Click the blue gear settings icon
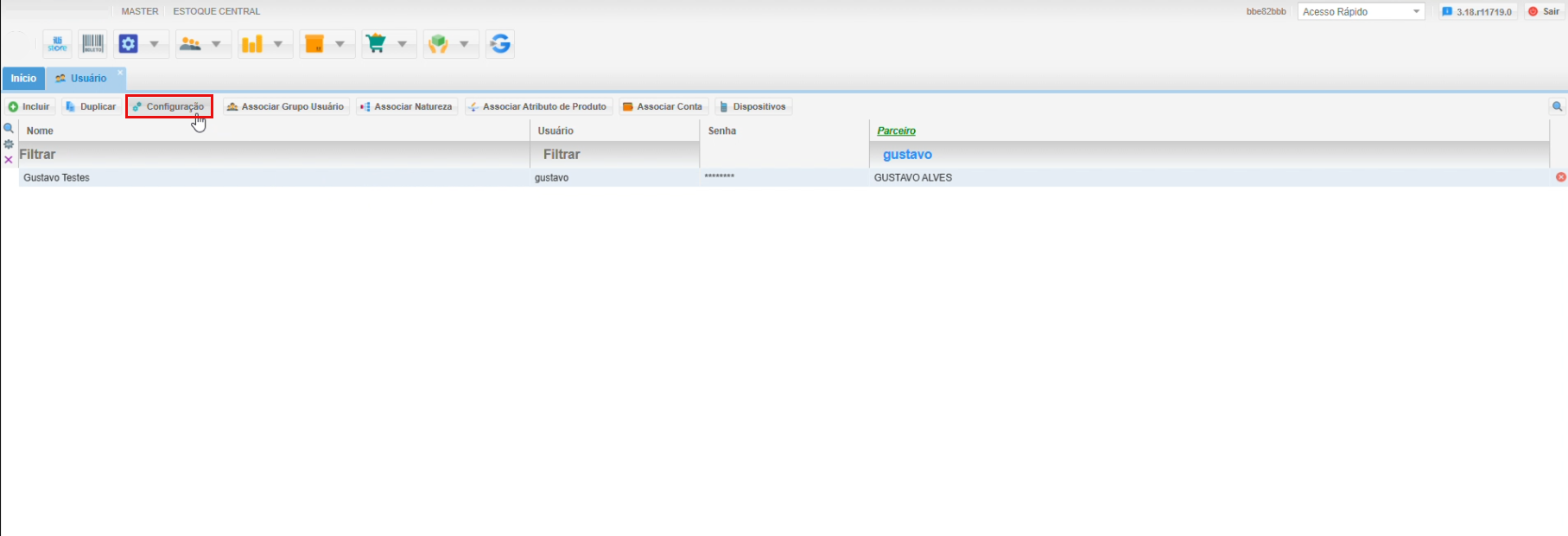This screenshot has height=536, width=1568. tap(129, 44)
